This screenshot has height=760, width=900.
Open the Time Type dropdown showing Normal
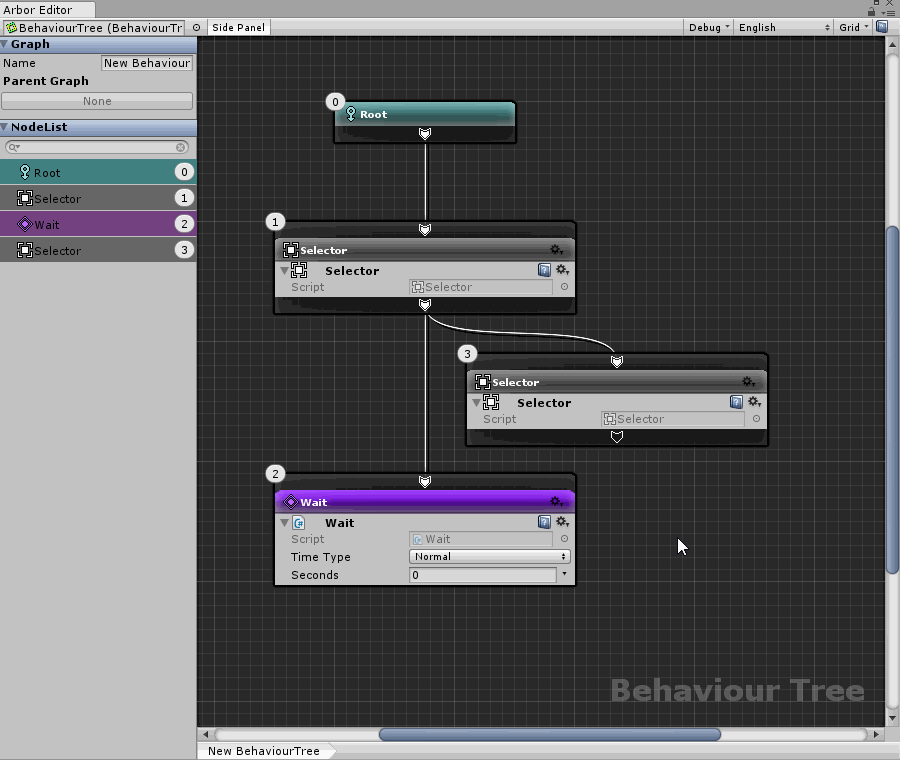point(490,557)
